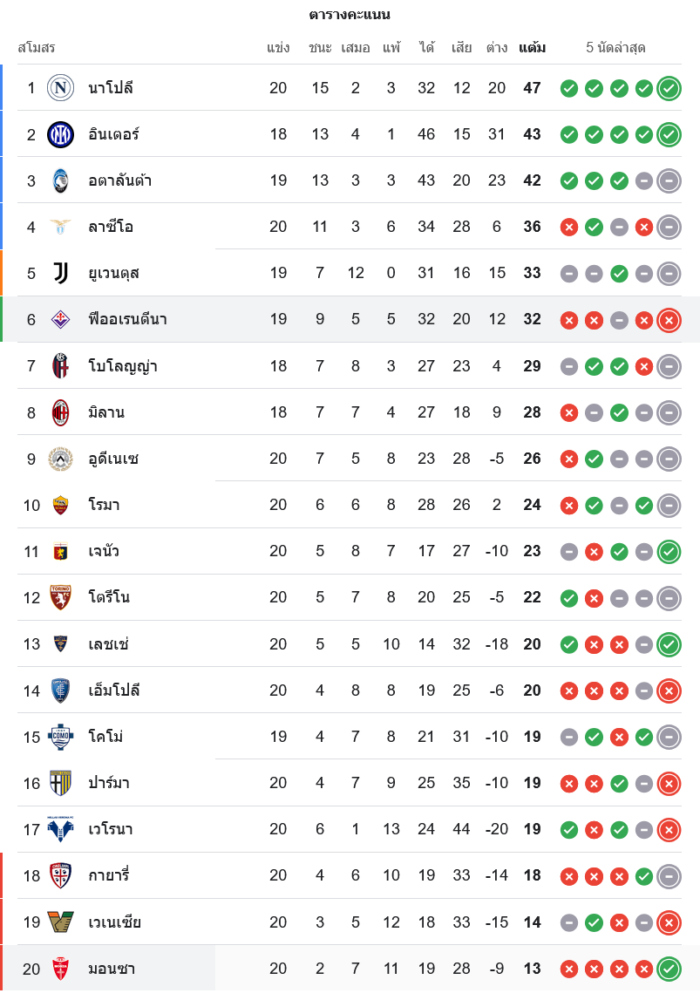Click Napoli's latest ringed win icon
700x1000 pixels.
tap(669, 88)
